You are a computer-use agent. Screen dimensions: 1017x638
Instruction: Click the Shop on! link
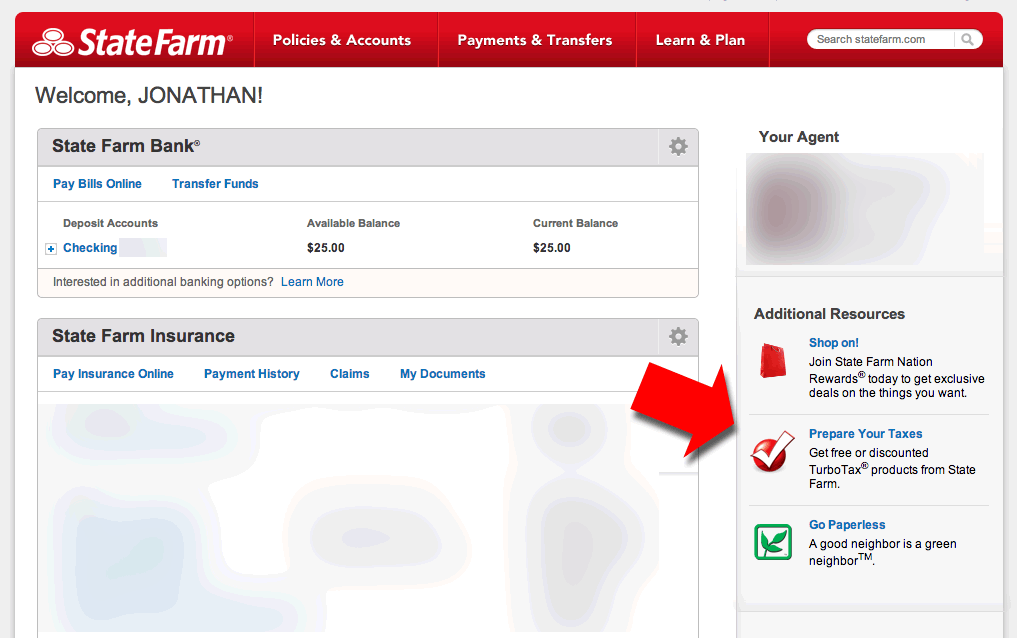pyautogui.click(x=833, y=343)
